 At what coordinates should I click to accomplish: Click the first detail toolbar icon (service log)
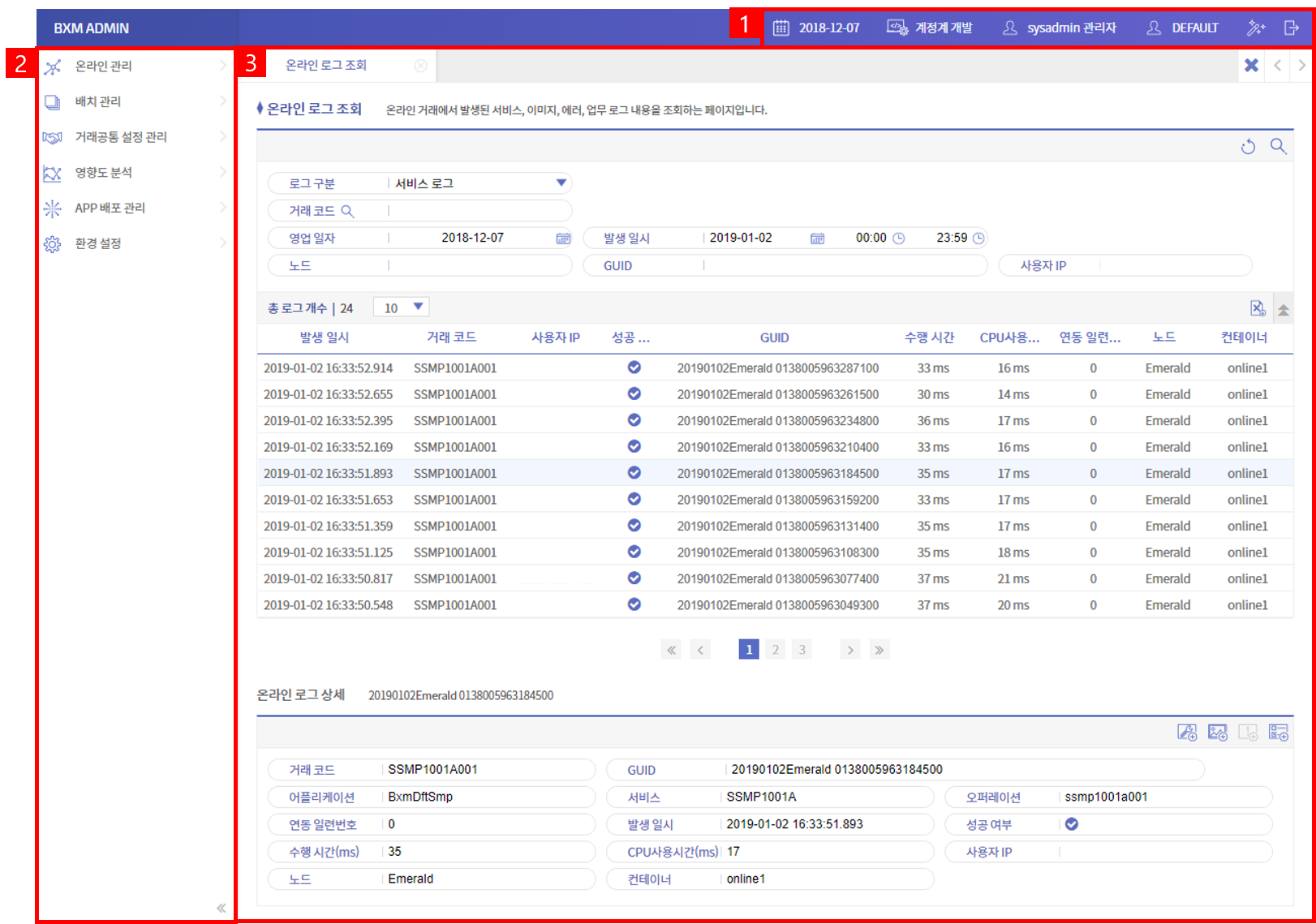coord(1187,733)
